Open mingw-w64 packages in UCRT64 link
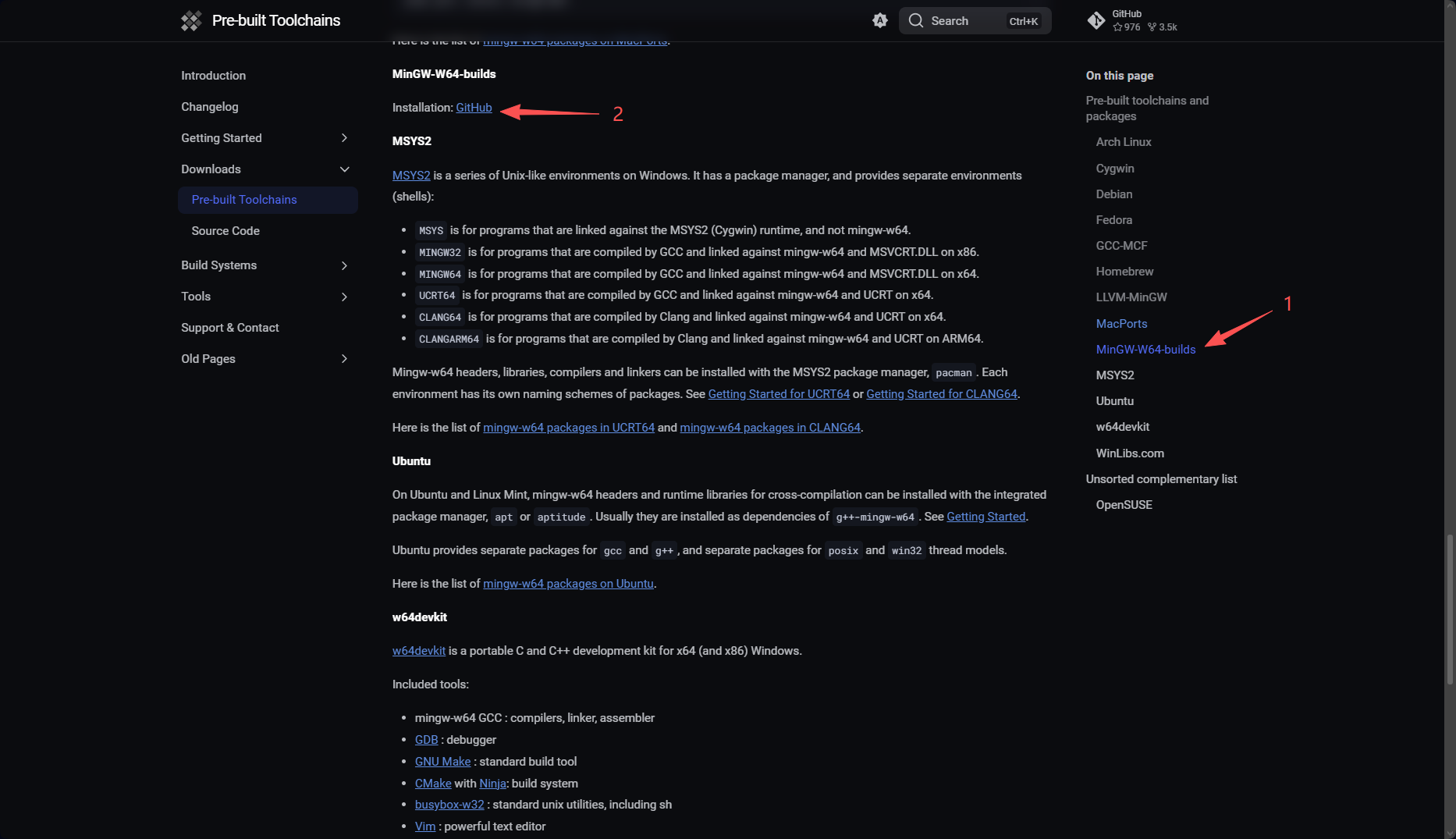Screen dimensions: 1456x839 [569, 428]
